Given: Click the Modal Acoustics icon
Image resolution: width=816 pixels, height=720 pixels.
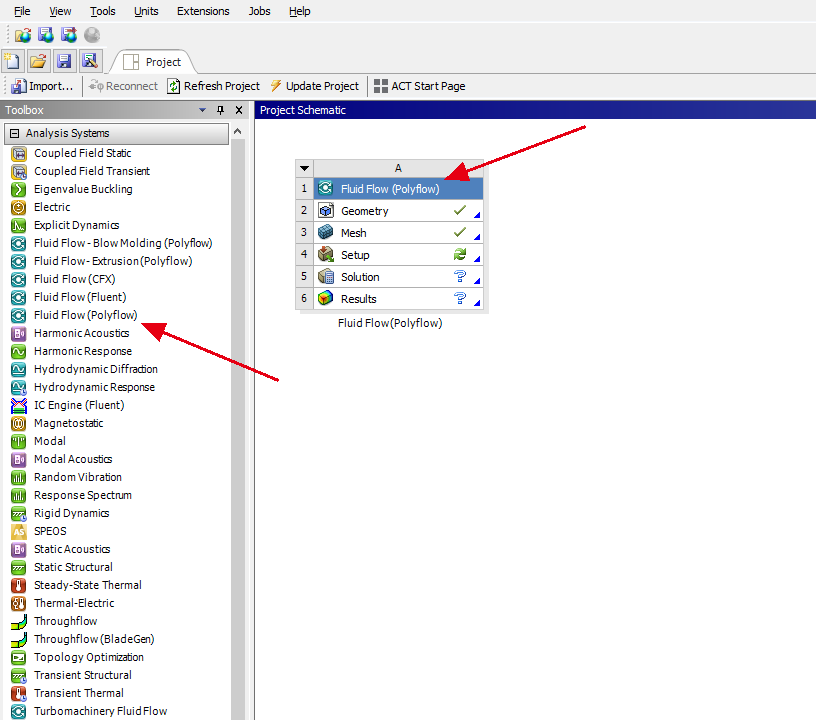Looking at the screenshot, I should pyautogui.click(x=19, y=459).
